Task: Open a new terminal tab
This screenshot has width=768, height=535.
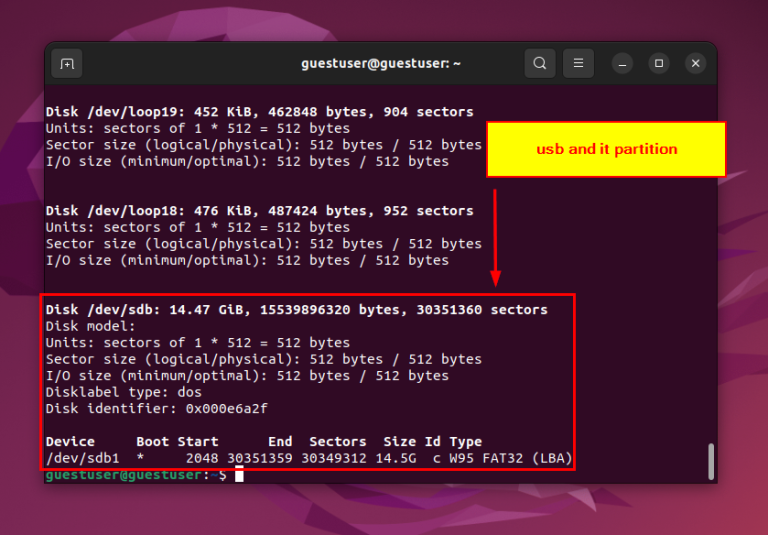Action: [x=66, y=64]
